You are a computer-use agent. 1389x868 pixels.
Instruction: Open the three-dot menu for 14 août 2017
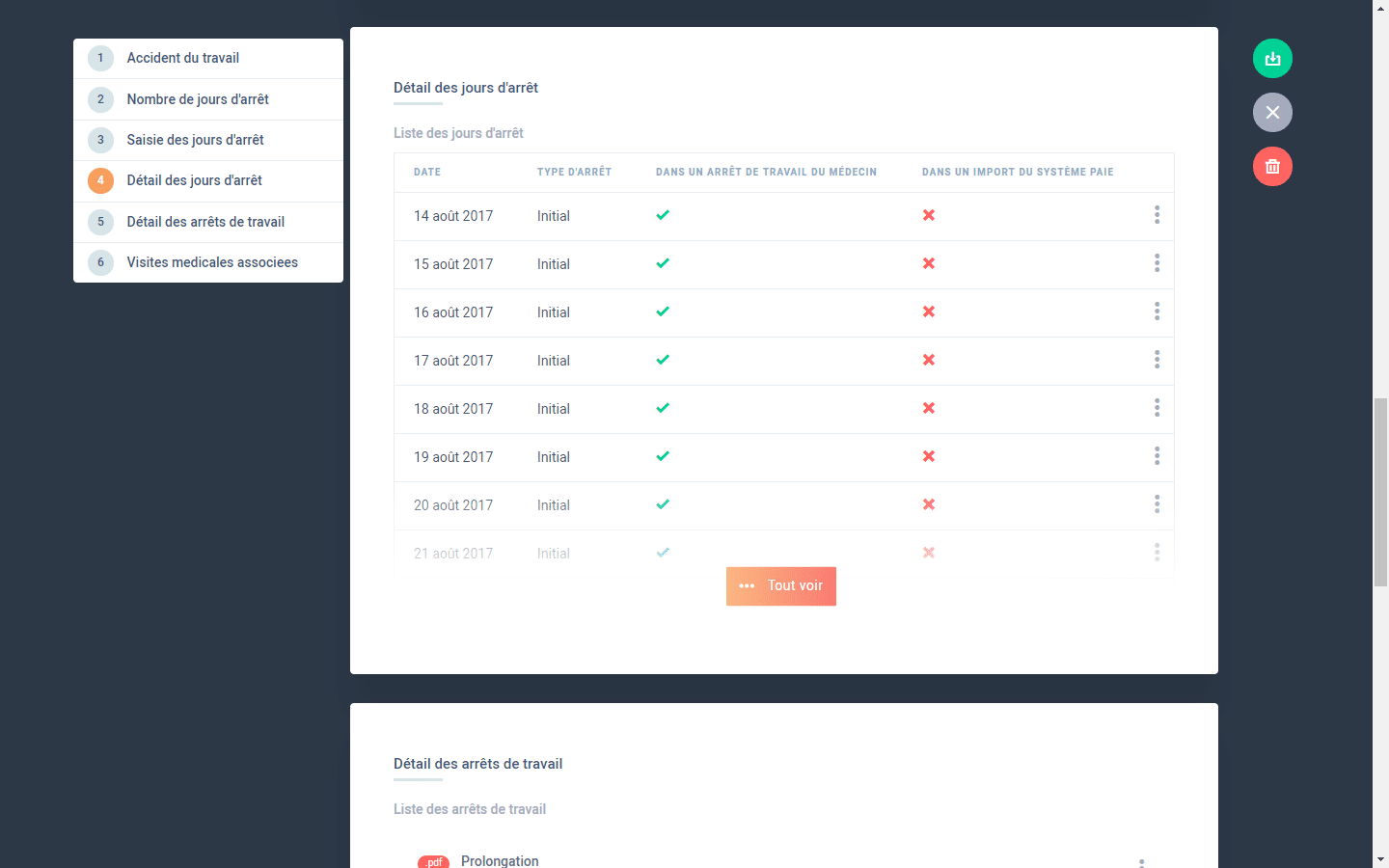pos(1157,215)
